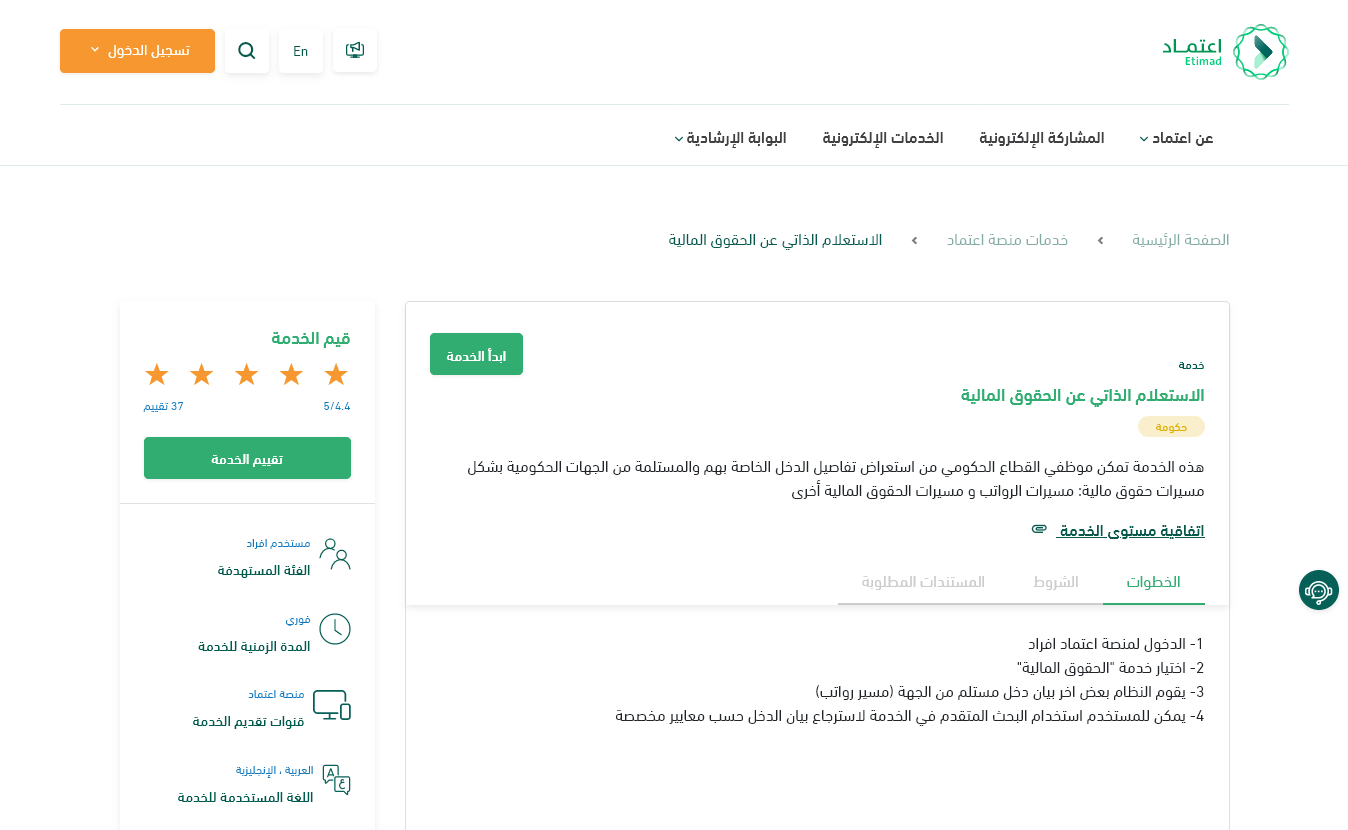1348x830 pixels.
Task: Click the اللغة المستخدمة للخدمة label
Action: coord(245,798)
